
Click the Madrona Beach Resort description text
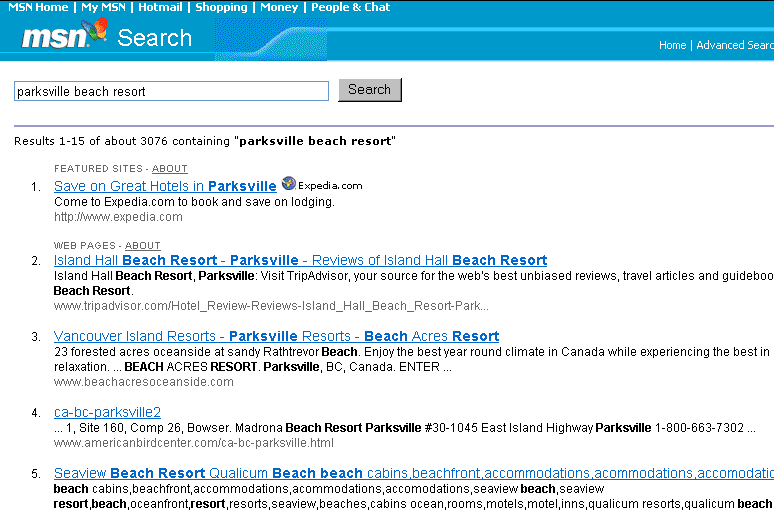coord(404,428)
